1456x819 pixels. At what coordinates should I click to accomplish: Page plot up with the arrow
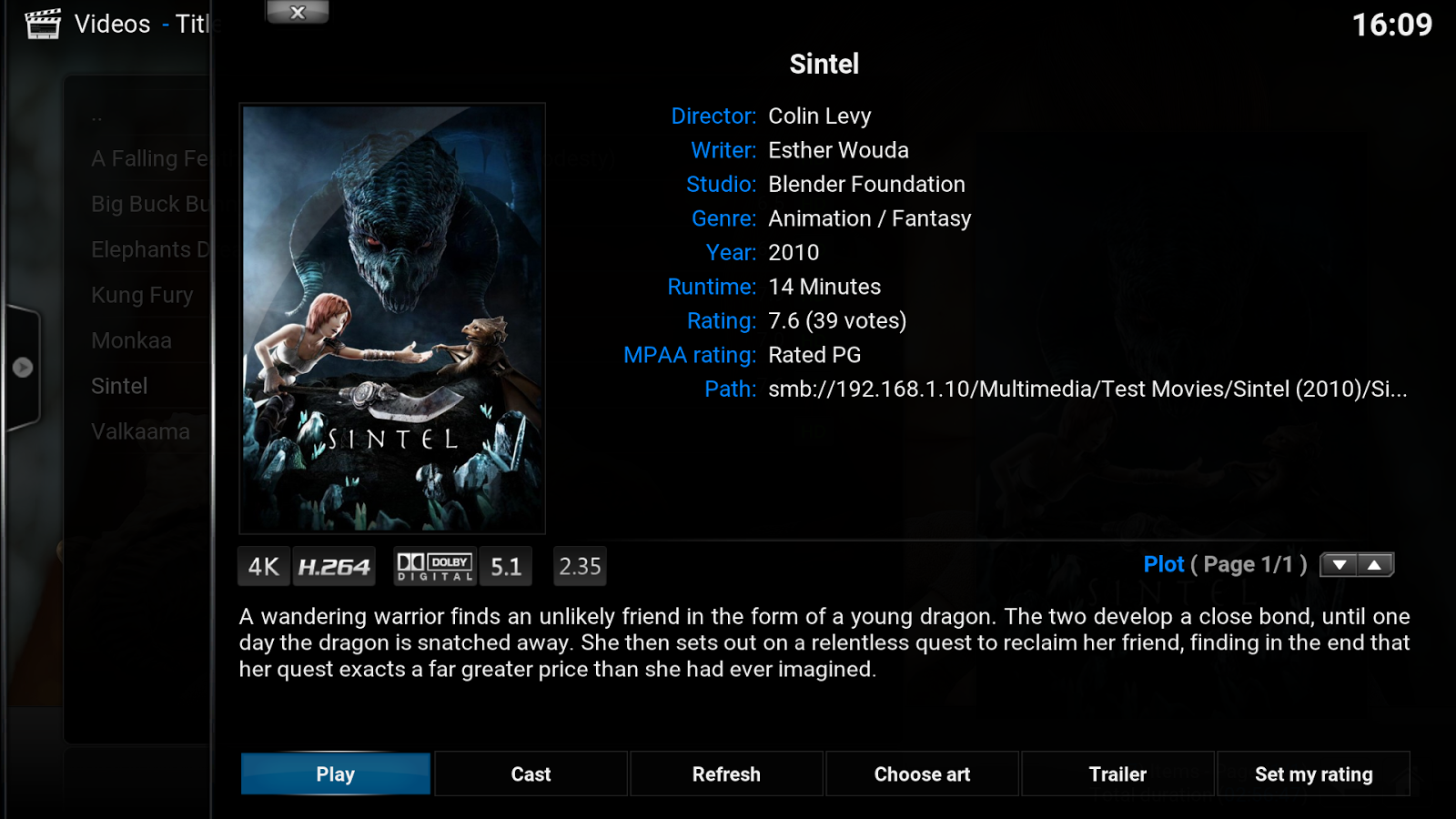point(1375,565)
